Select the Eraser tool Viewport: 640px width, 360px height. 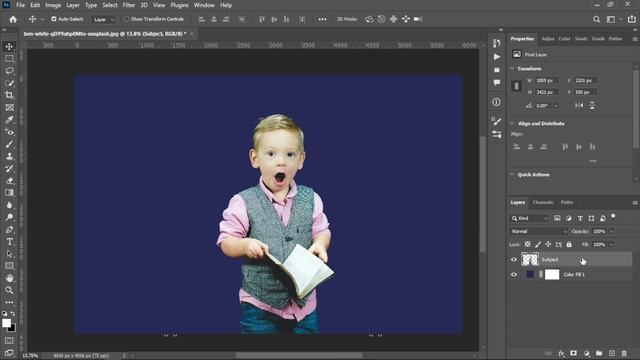pos(9,181)
